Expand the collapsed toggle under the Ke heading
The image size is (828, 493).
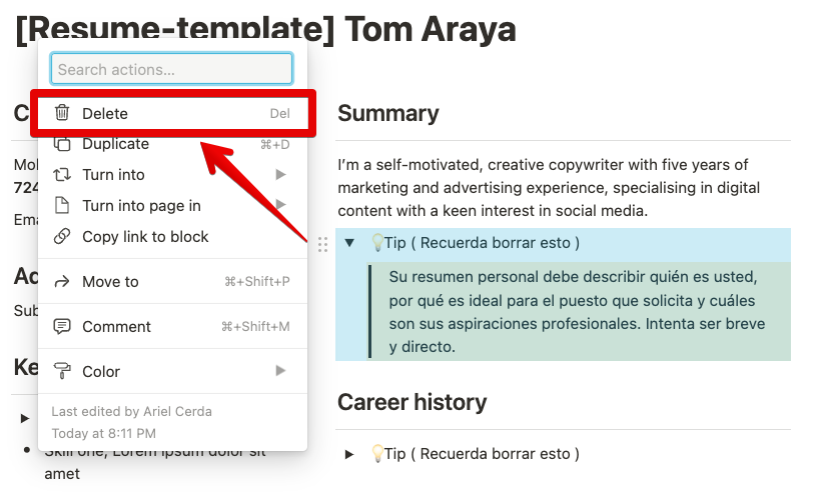tap(24, 419)
